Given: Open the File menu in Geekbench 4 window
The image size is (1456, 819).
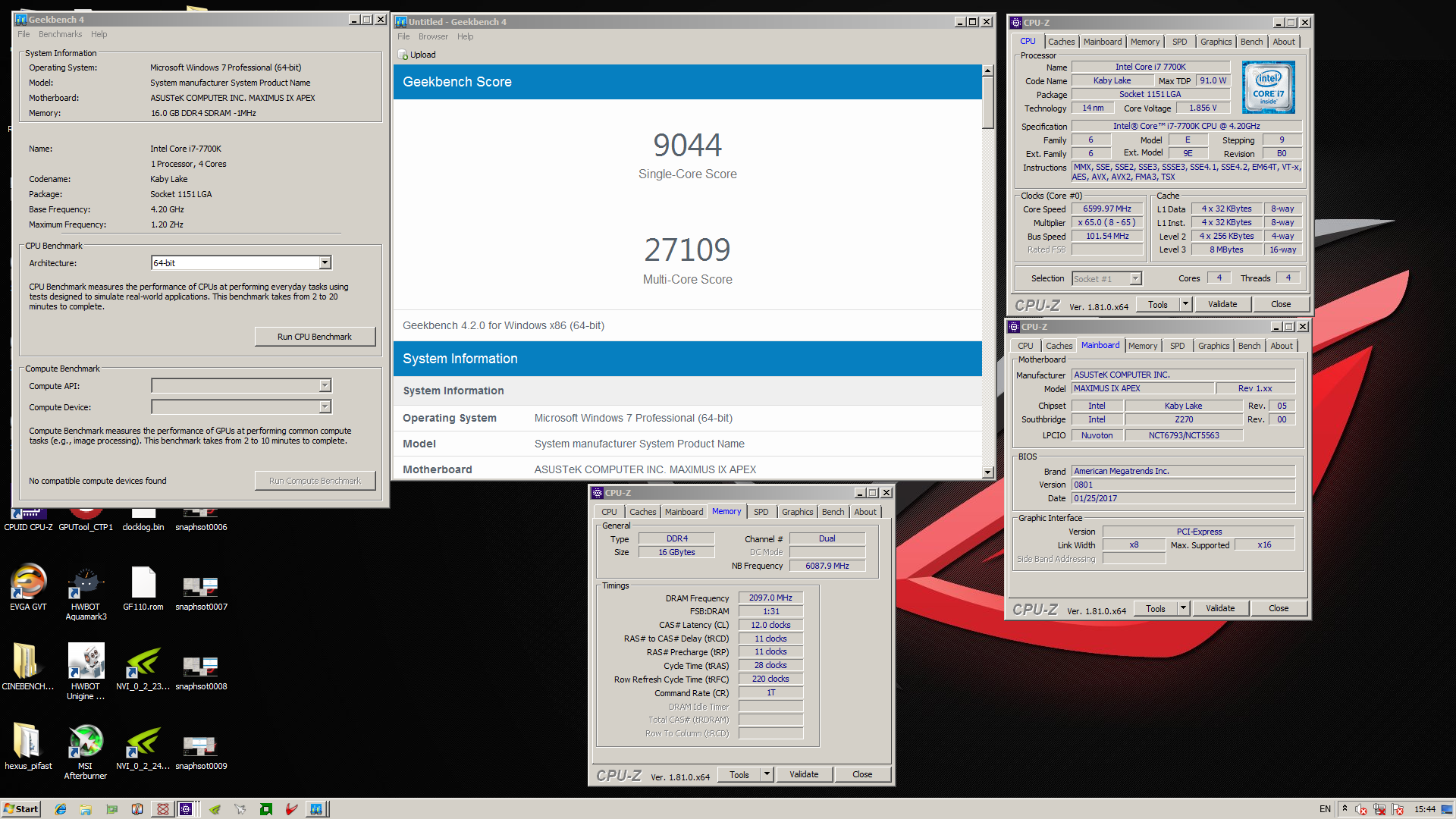Looking at the screenshot, I should click(24, 34).
